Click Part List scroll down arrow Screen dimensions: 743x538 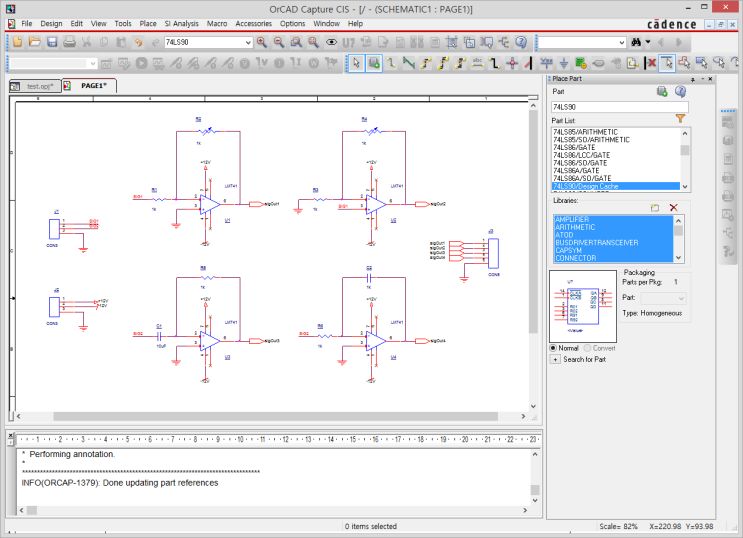(x=685, y=187)
